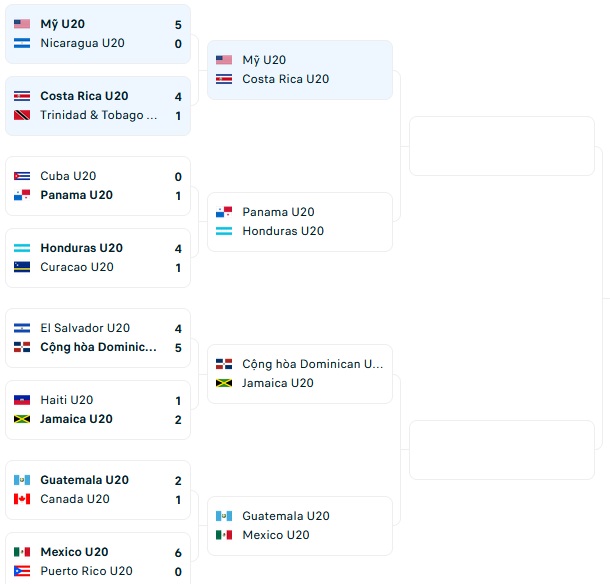Click the Nicaragua U20 flag icon
610x584 pixels.
click(x=22, y=43)
